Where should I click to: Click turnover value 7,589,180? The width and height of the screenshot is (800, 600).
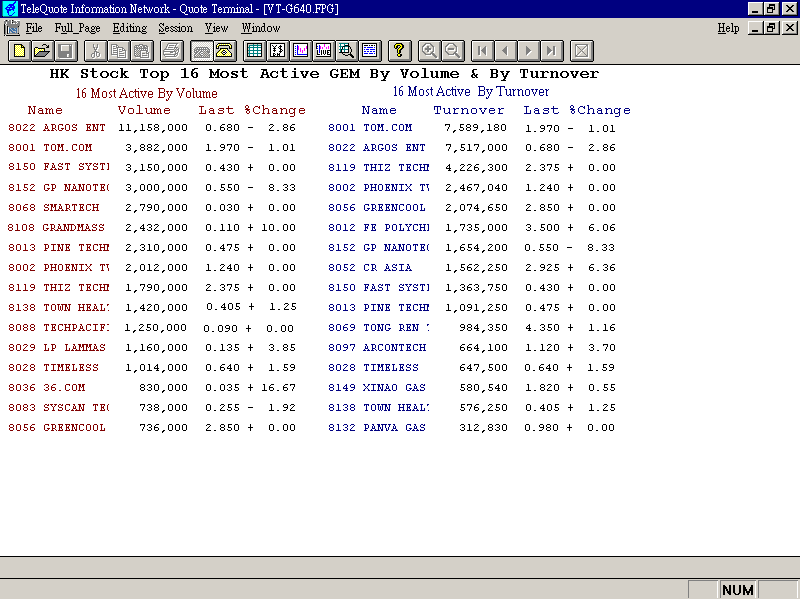pos(476,128)
